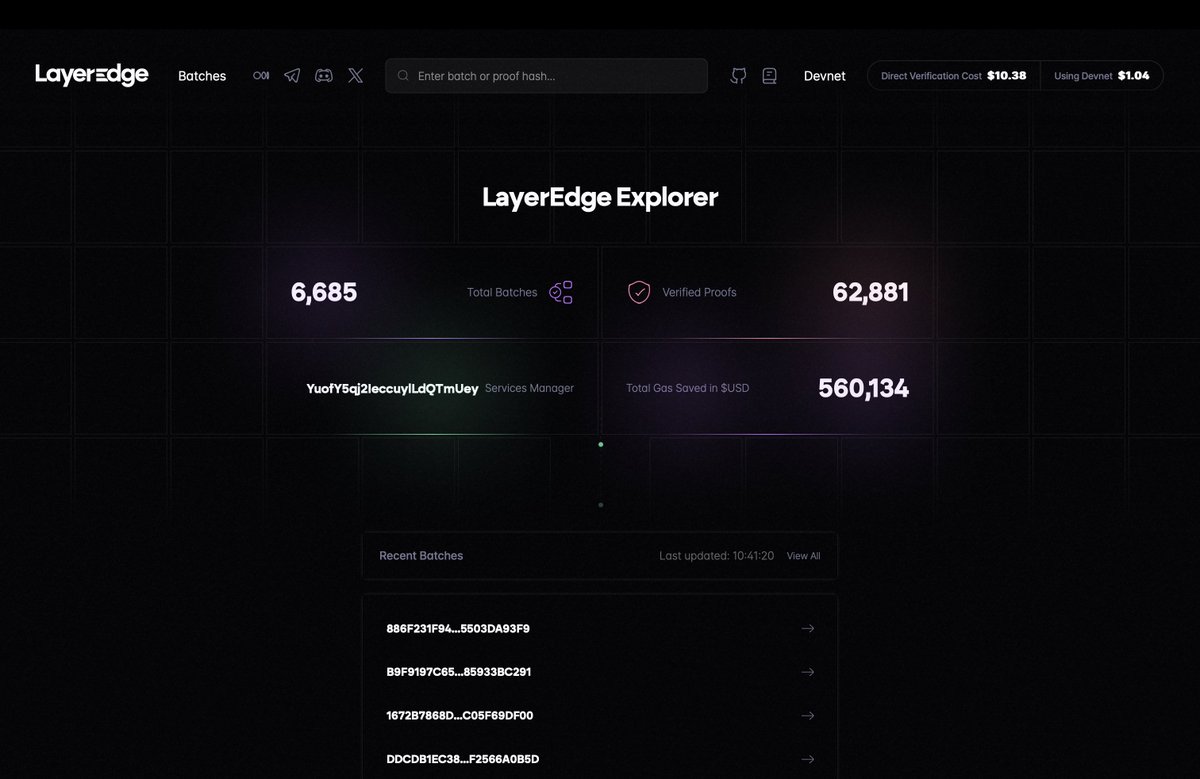Click the 560,134 gas saved value
This screenshot has height=779, width=1200.
864,388
